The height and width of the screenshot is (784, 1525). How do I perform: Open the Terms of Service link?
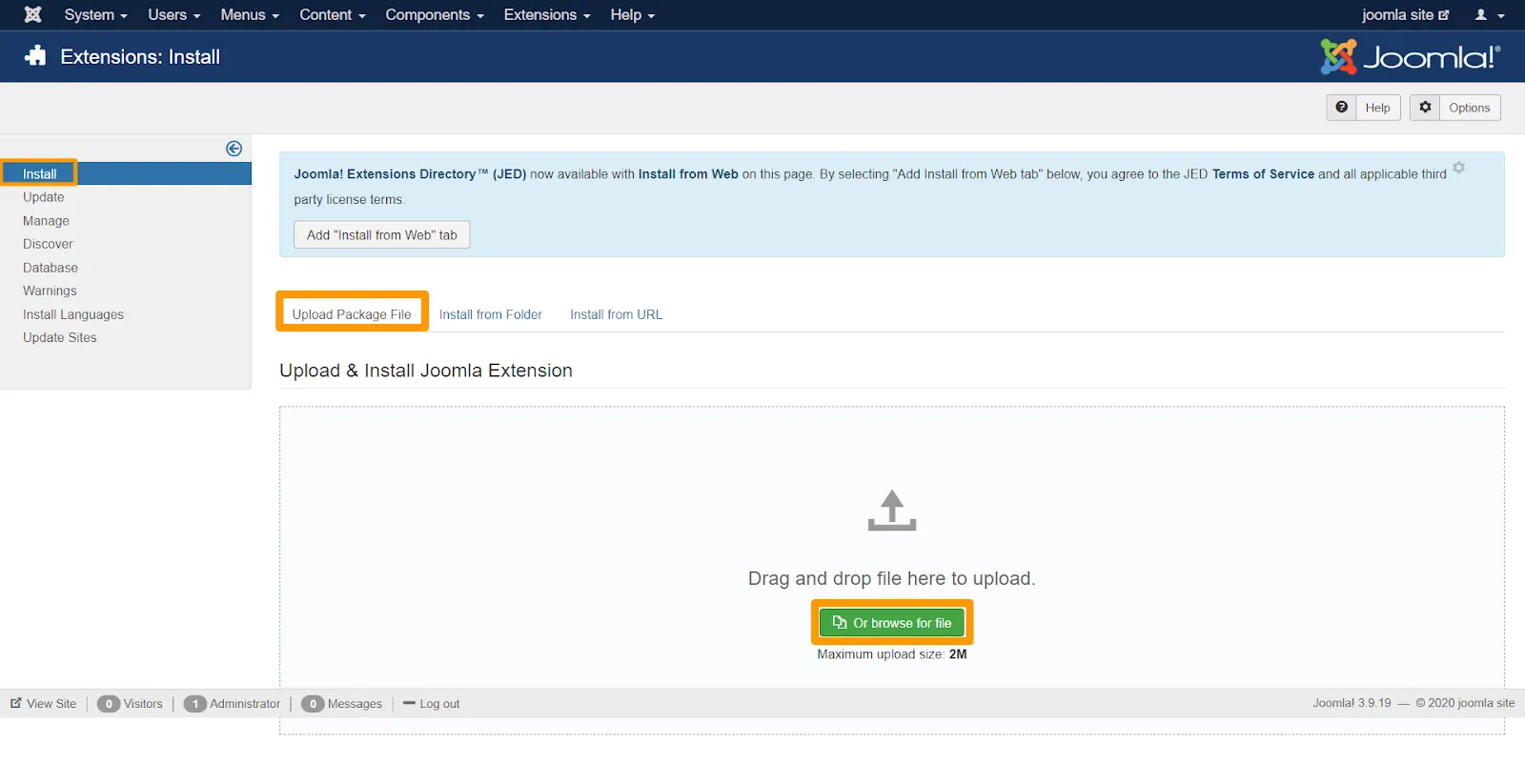[x=1263, y=174]
